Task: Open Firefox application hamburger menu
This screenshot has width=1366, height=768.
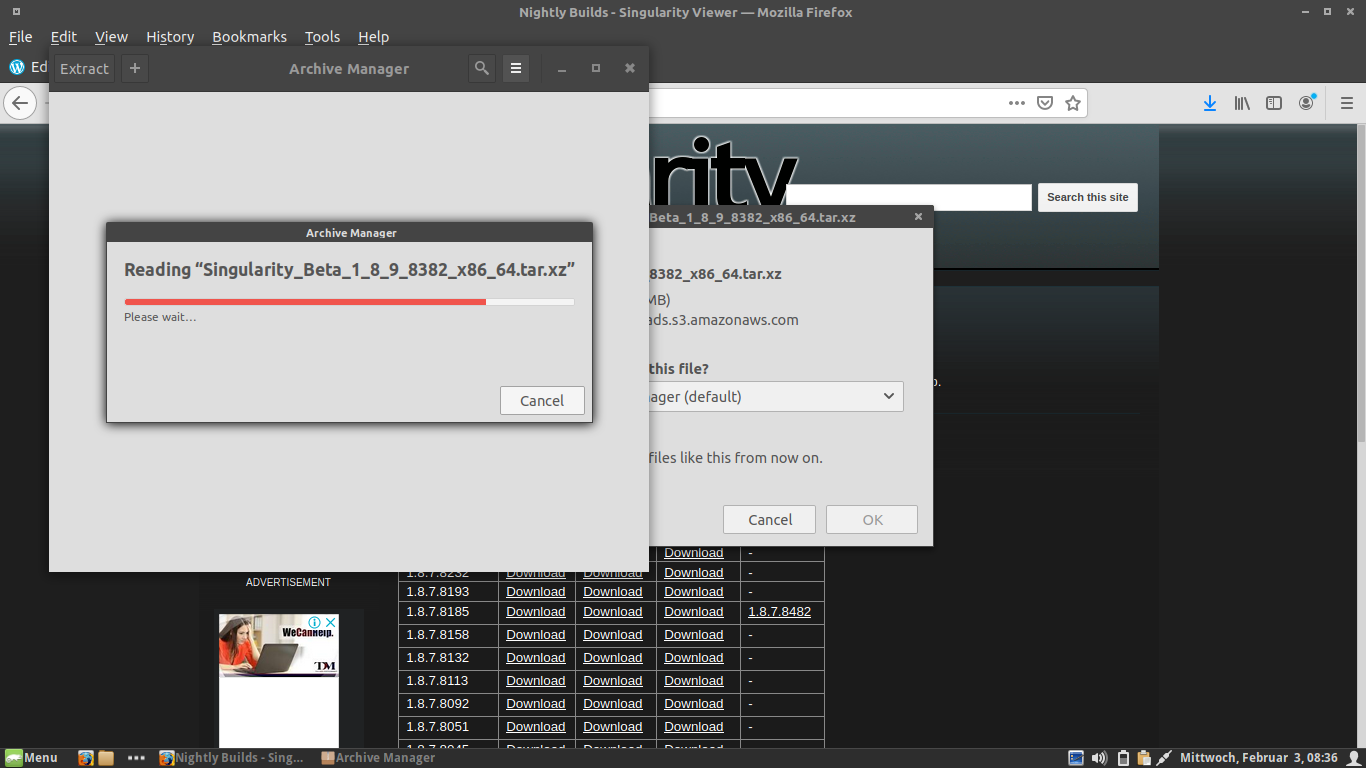Action: click(1346, 103)
